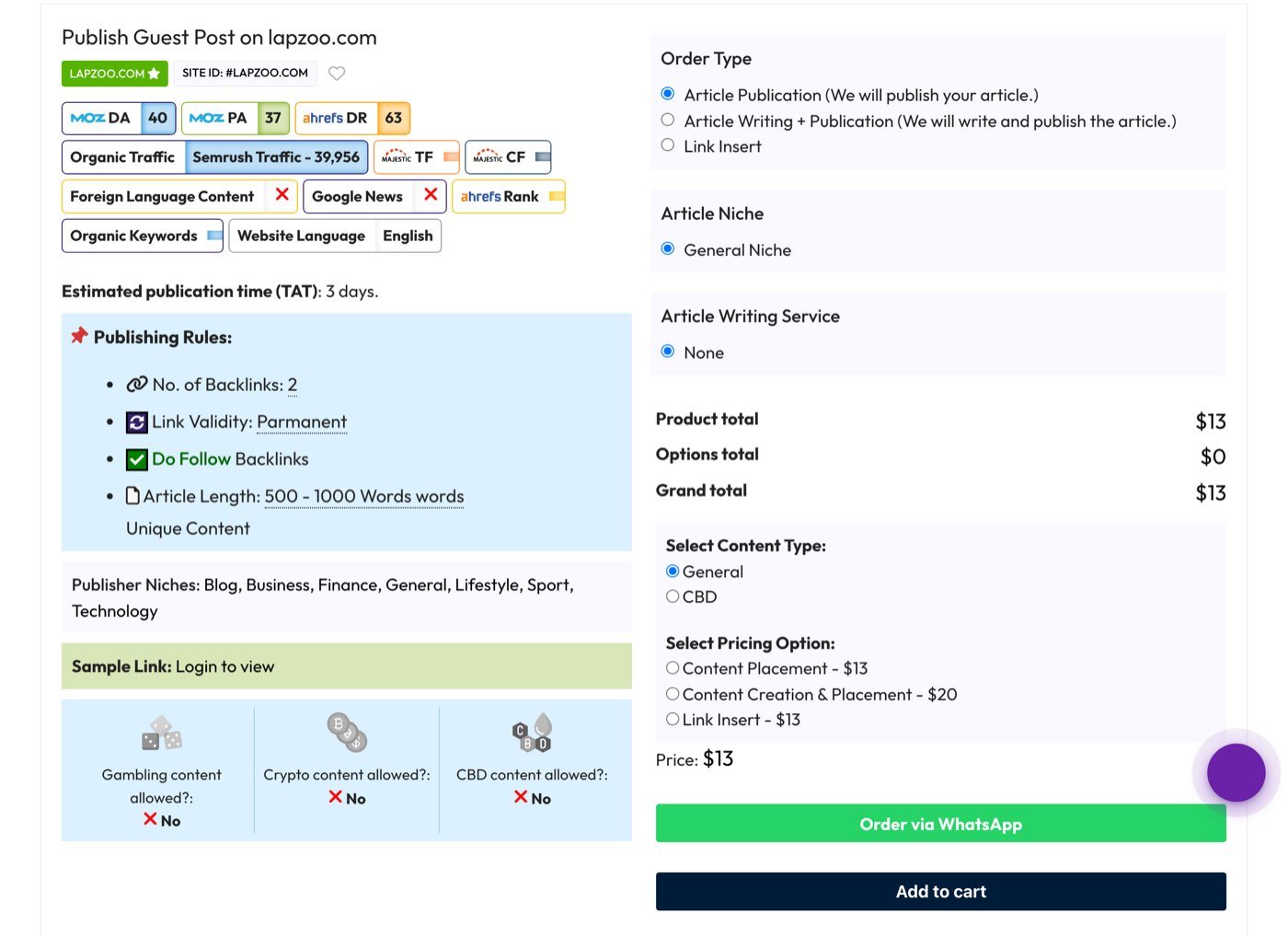Click the ahrefs DR 63 badge
The image size is (1288, 936).
pyautogui.click(x=352, y=118)
